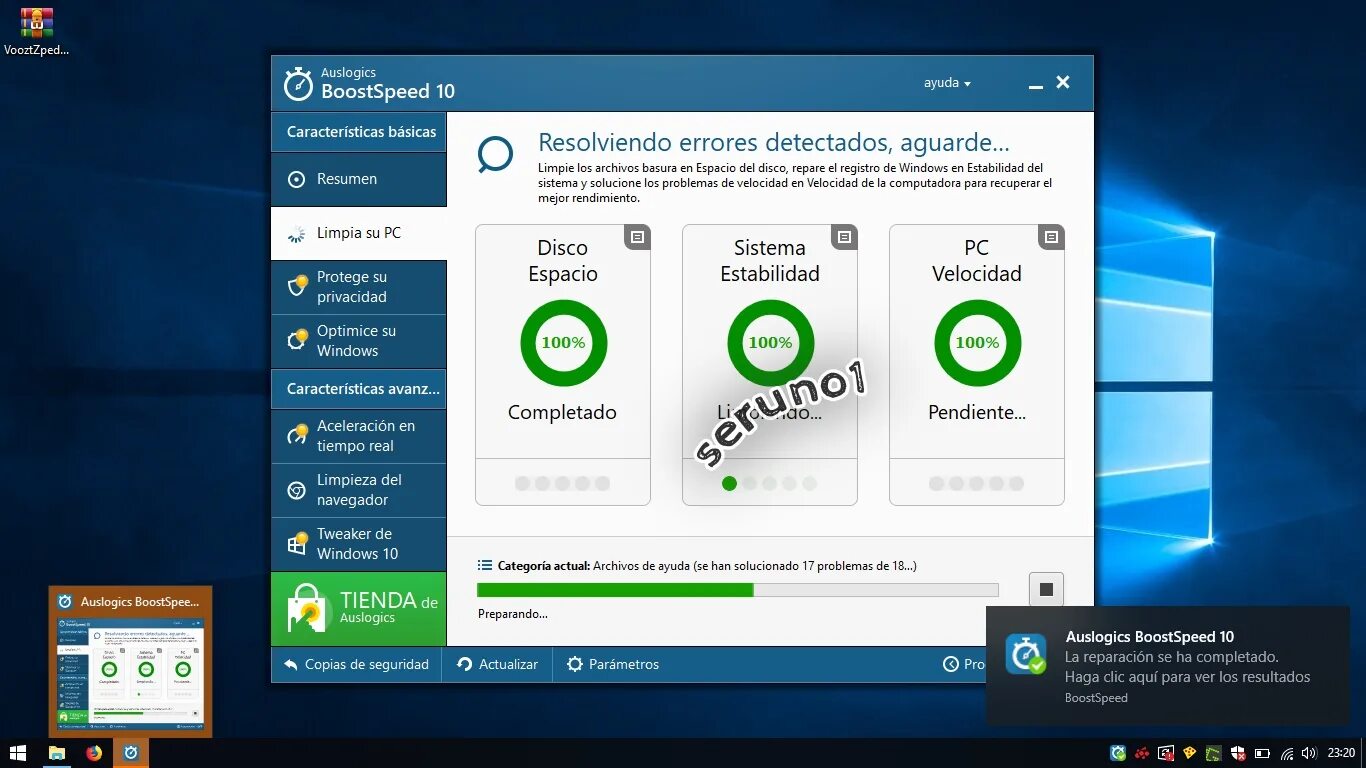Click the Limpieza del navegador Chrome icon
The image size is (1366, 768).
pos(296,490)
